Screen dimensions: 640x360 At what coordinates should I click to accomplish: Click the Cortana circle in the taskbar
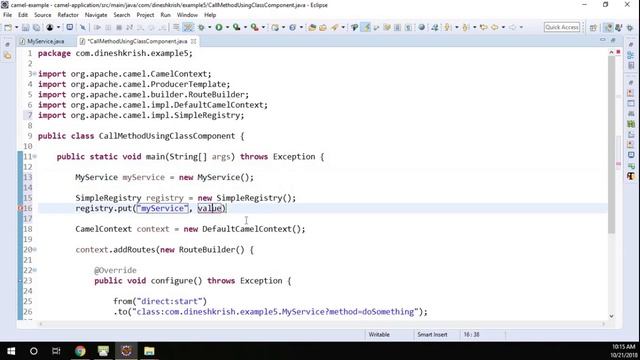pyautogui.click(x=34, y=351)
